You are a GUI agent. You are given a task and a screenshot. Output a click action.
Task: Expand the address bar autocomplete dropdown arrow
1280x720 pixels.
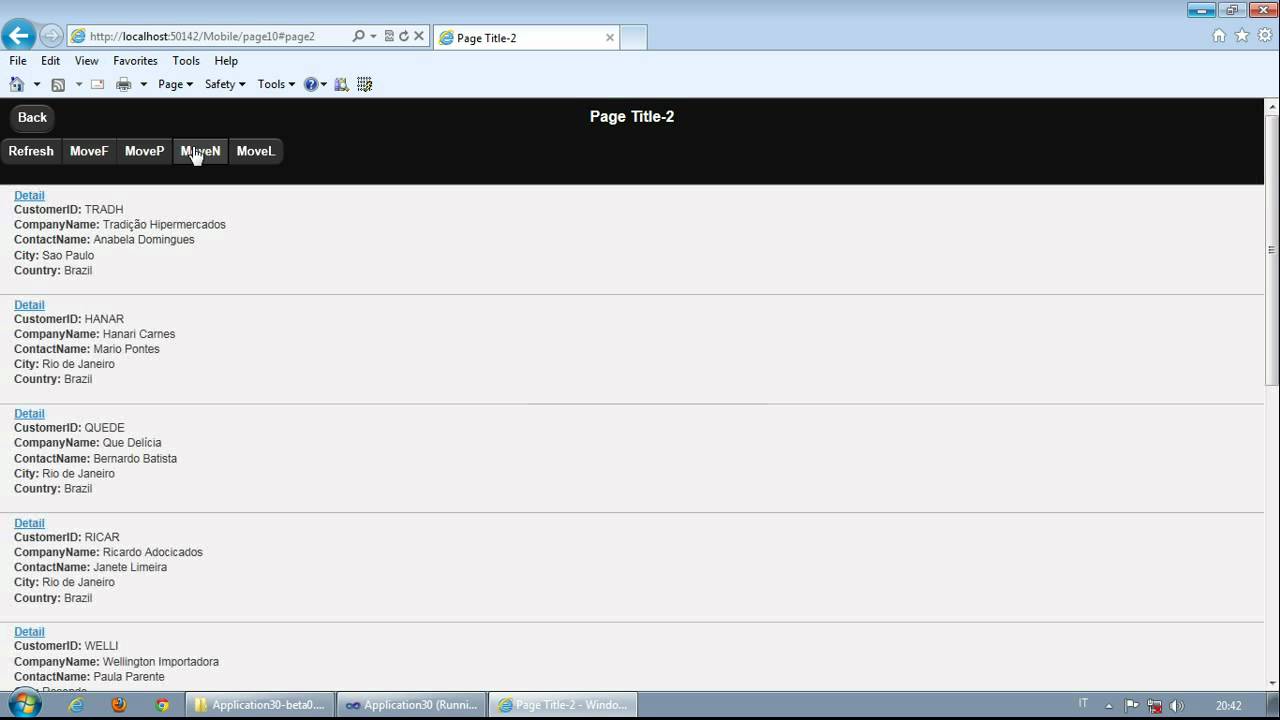pyautogui.click(x=374, y=36)
